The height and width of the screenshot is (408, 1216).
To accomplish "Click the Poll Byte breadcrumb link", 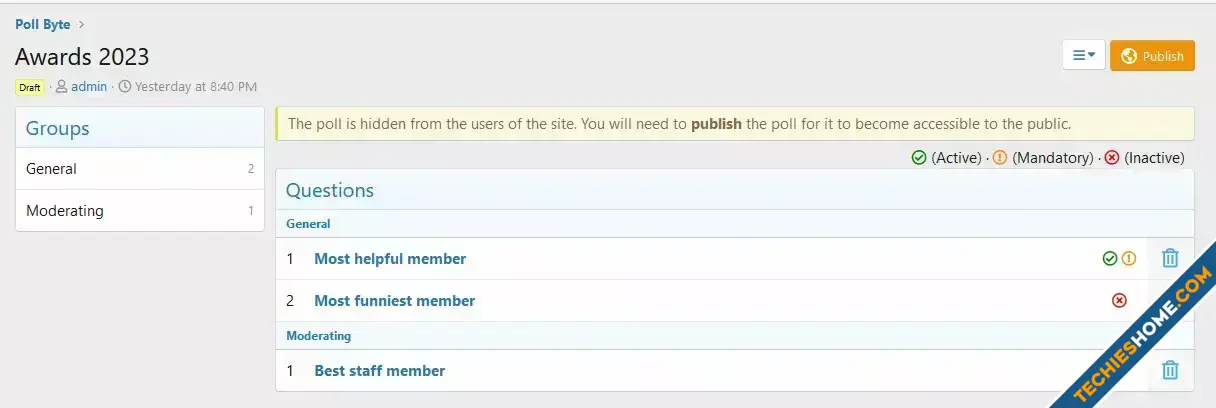I will [x=42, y=24].
